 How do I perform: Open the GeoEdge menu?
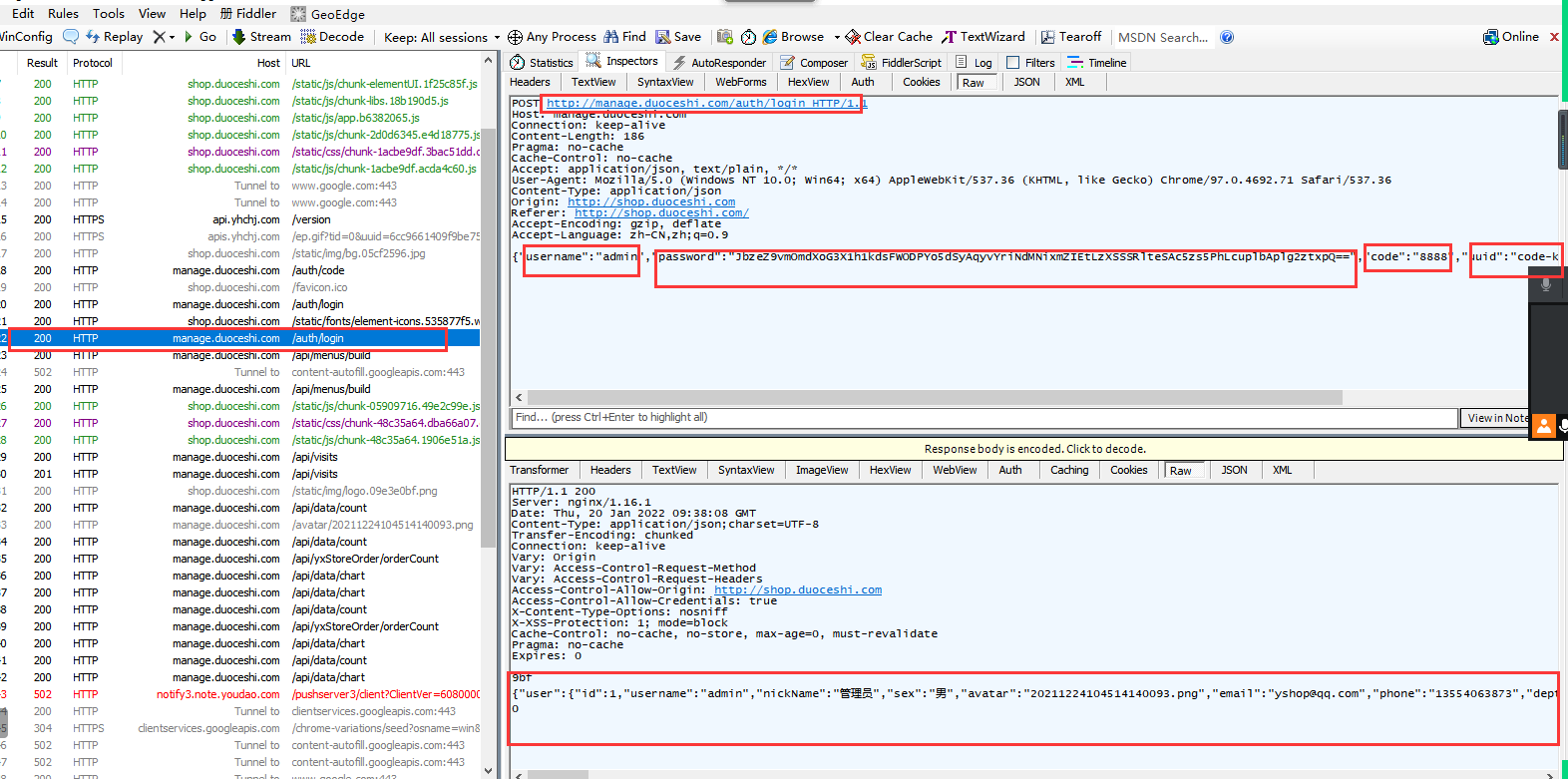click(x=328, y=14)
